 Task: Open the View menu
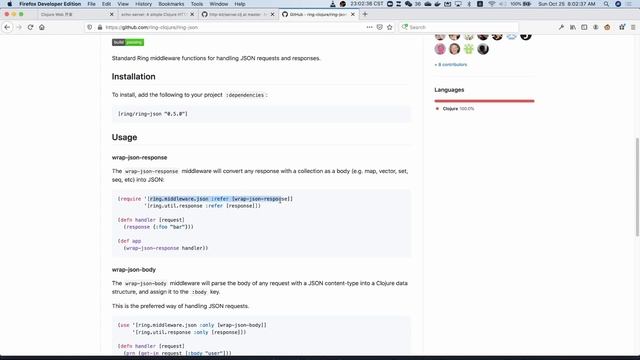pos(123,4)
